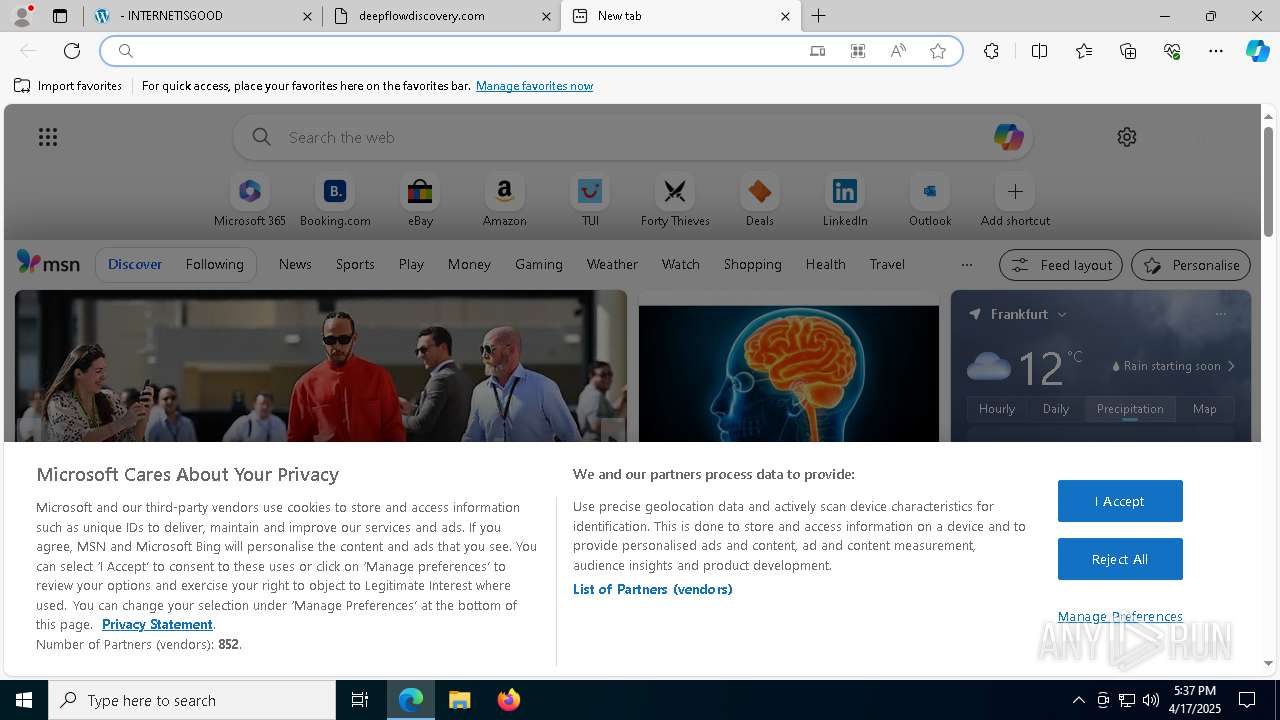Click the device screen icon in address bar
This screenshot has width=1280, height=720.
(818, 51)
